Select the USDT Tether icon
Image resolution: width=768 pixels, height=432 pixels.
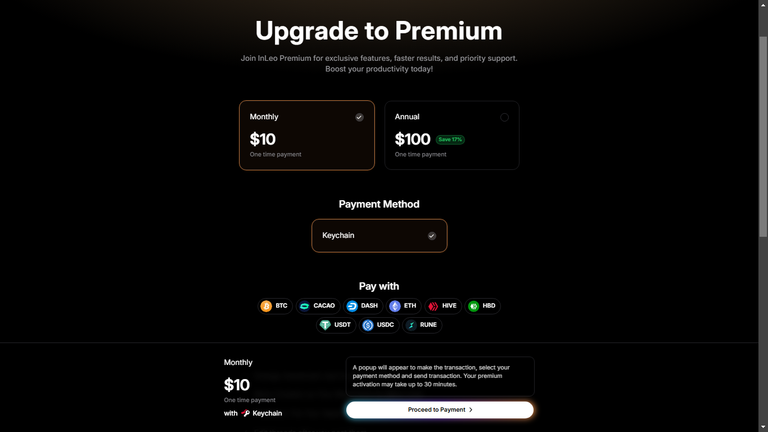click(325, 325)
